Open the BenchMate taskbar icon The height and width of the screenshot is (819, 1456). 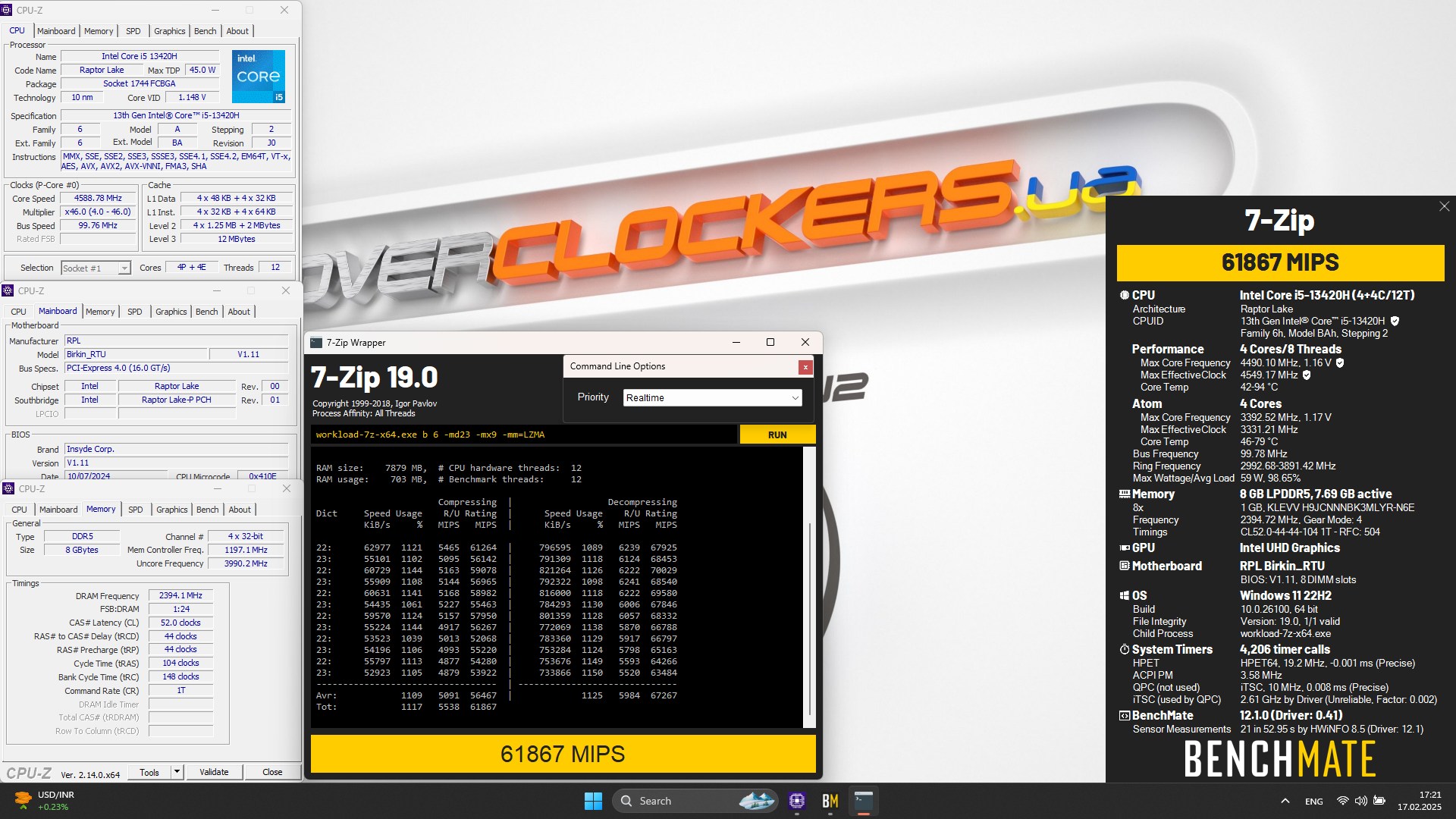pyautogui.click(x=830, y=801)
